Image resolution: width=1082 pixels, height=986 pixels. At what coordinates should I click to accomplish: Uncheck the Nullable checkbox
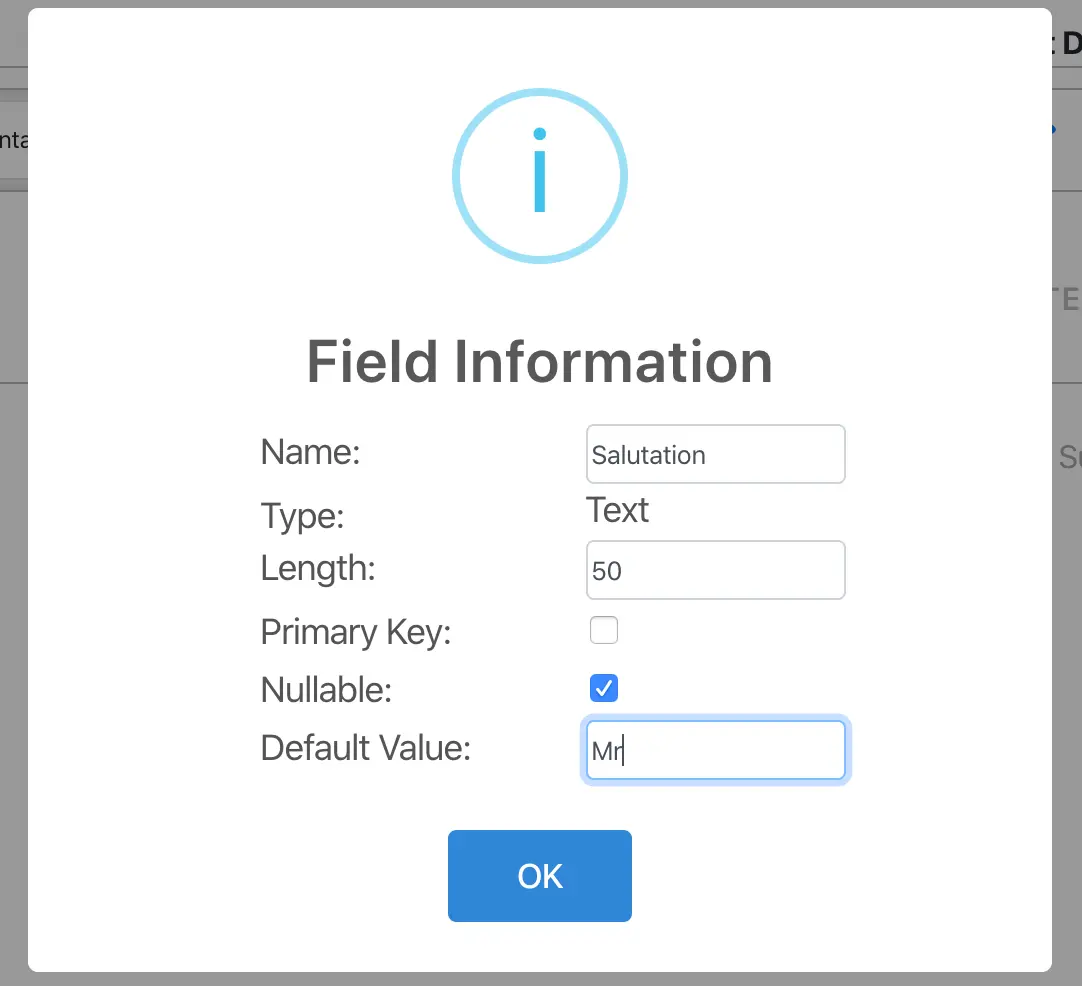604,688
